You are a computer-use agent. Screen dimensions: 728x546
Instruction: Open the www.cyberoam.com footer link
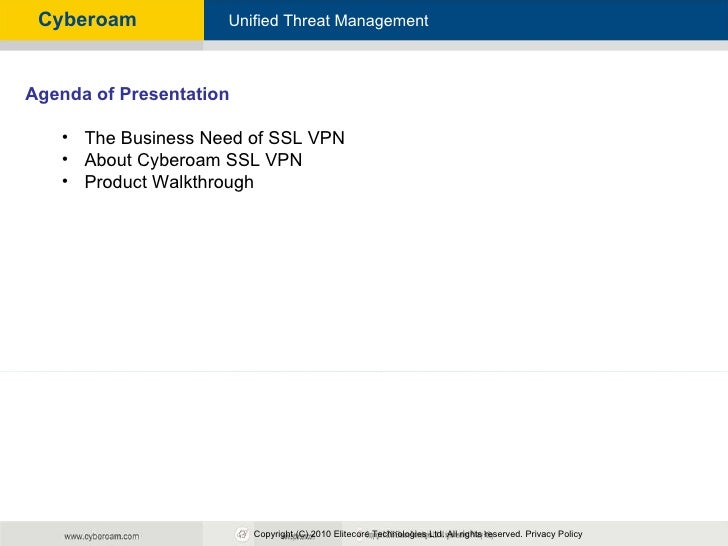tap(102, 536)
